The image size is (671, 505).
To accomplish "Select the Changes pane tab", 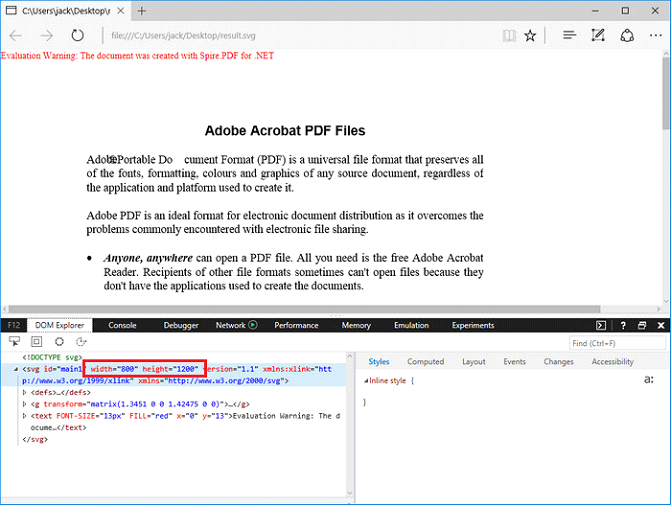I will (x=558, y=362).
